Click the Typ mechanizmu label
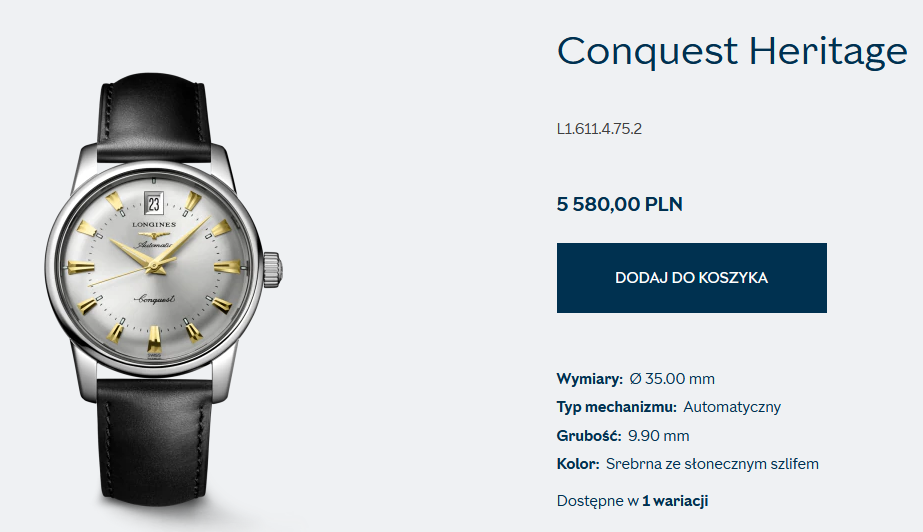Viewport: 923px width, 532px height. pos(616,407)
